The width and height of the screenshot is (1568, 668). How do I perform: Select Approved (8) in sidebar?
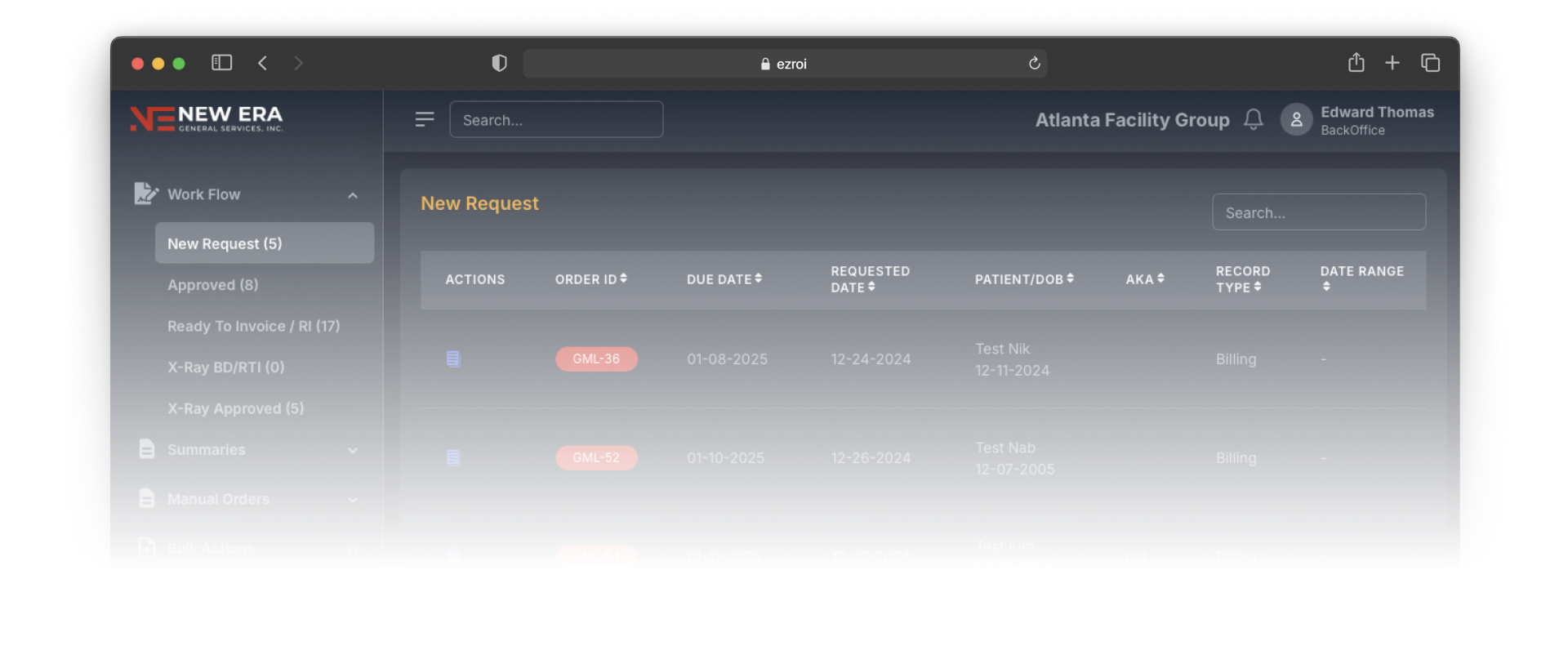click(212, 285)
